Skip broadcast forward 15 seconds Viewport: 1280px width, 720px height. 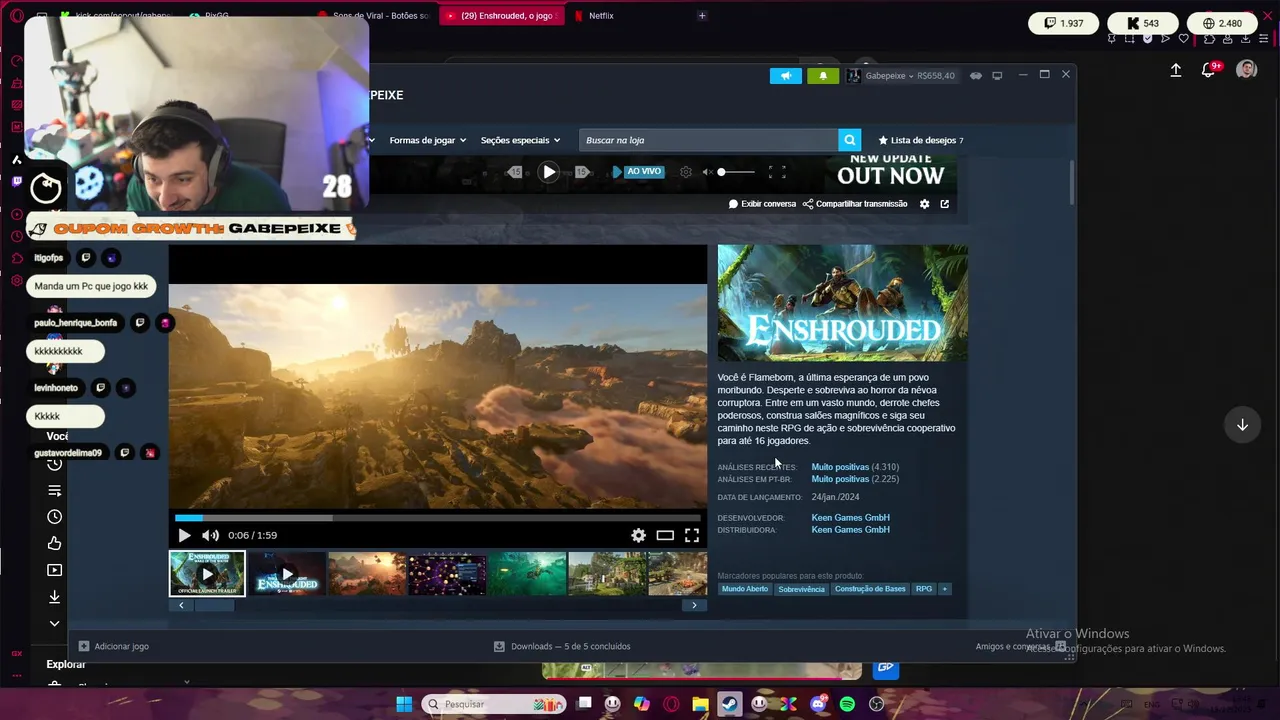(581, 172)
